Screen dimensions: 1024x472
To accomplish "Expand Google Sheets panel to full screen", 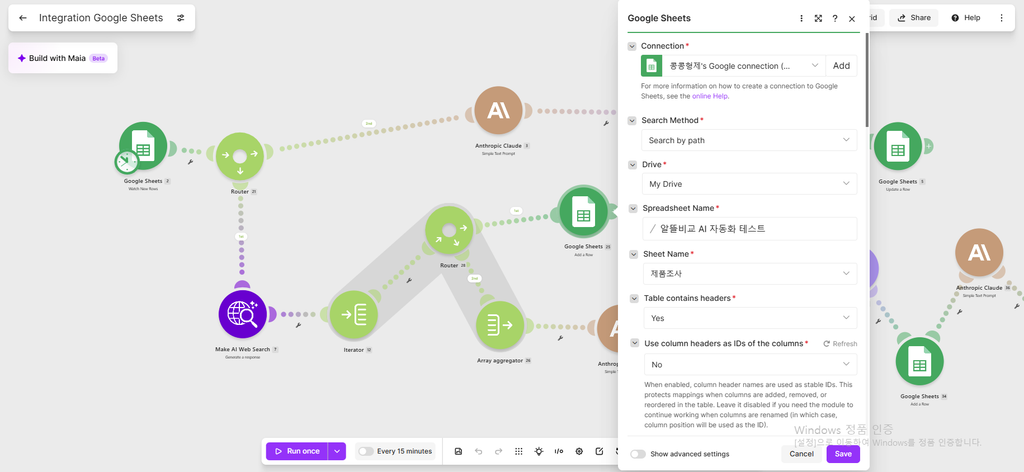I will coord(818,19).
